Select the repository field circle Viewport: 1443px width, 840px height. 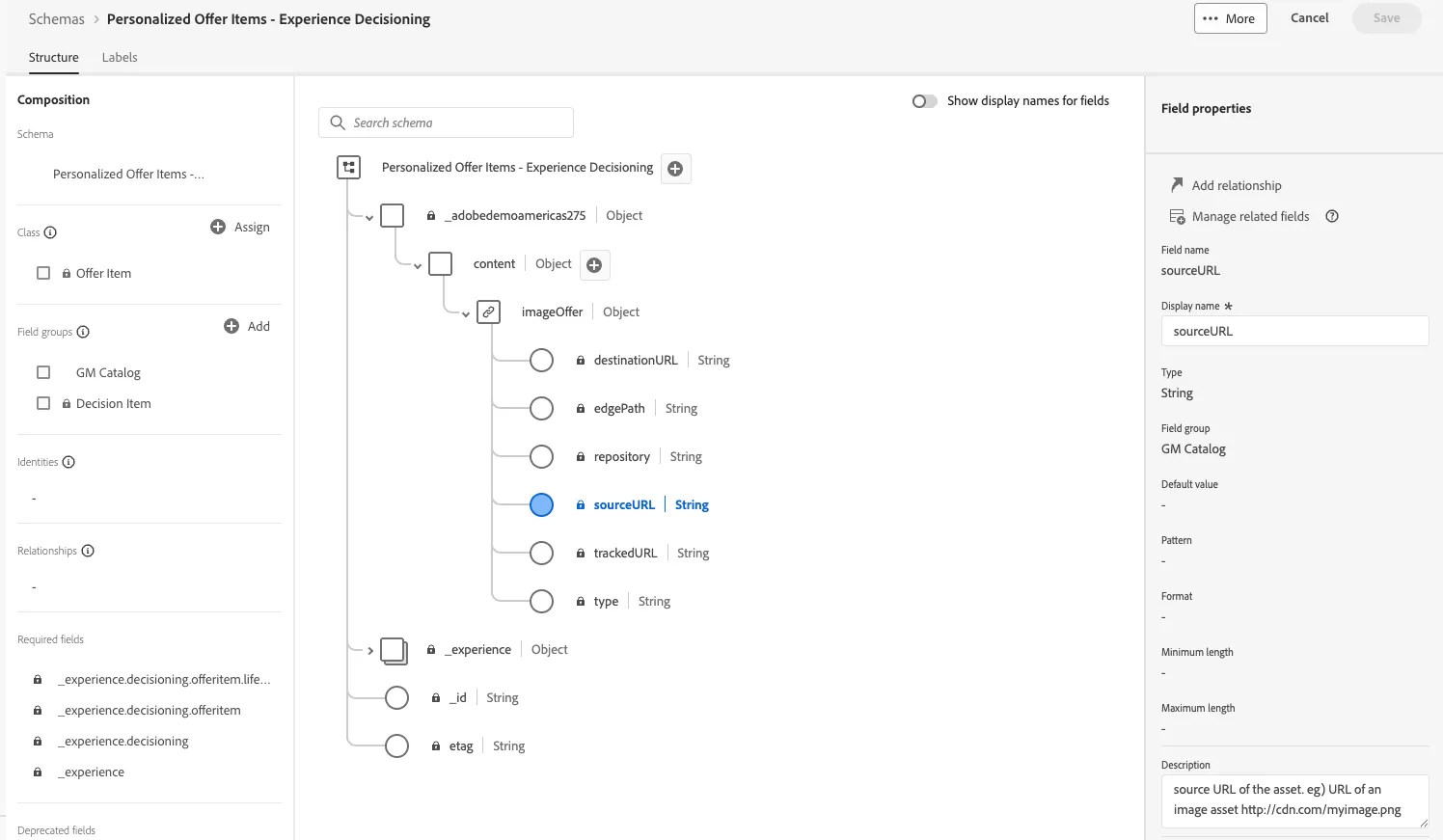[542, 457]
